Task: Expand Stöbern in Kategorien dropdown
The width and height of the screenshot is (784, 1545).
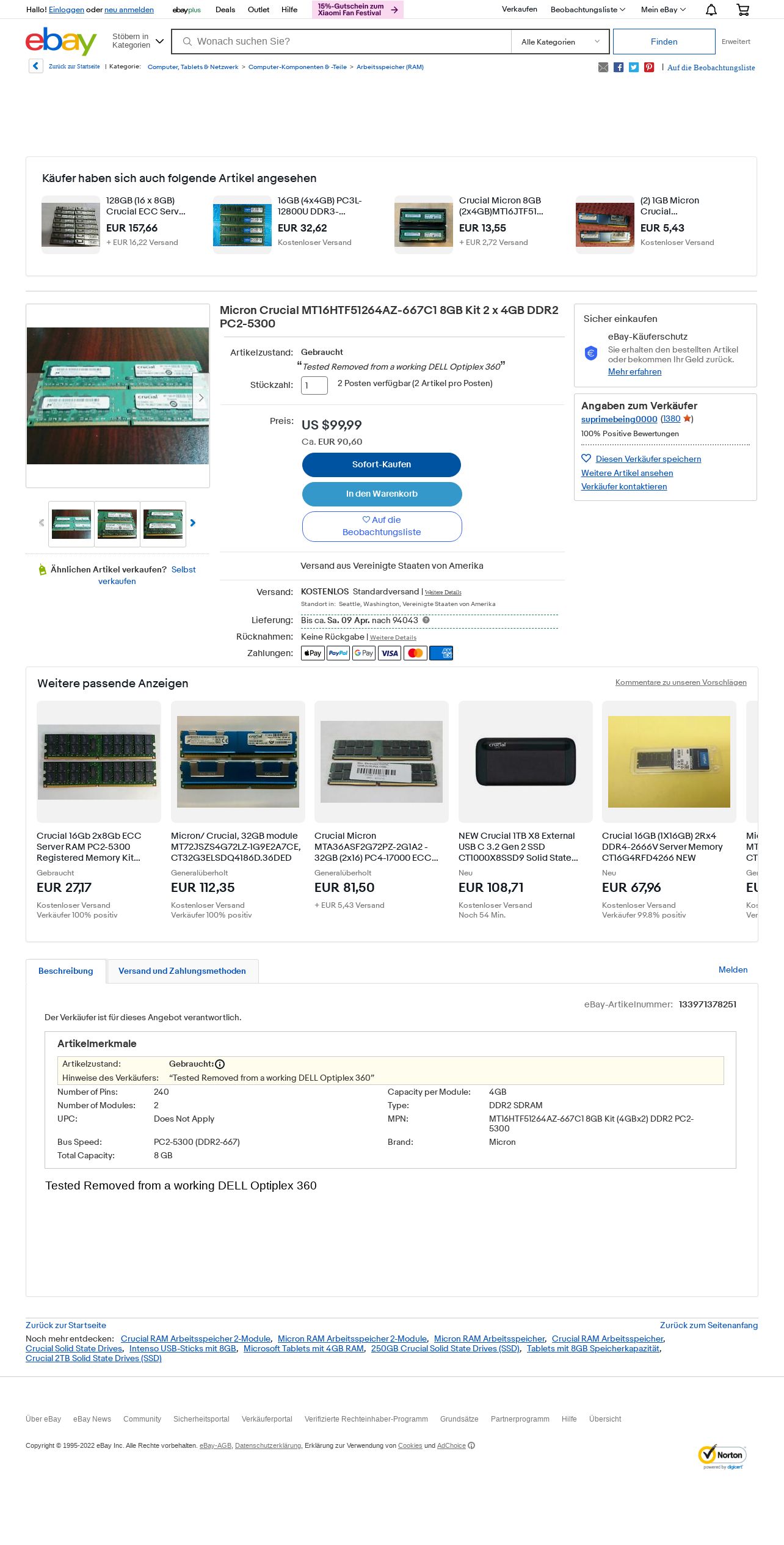Action: (x=138, y=41)
